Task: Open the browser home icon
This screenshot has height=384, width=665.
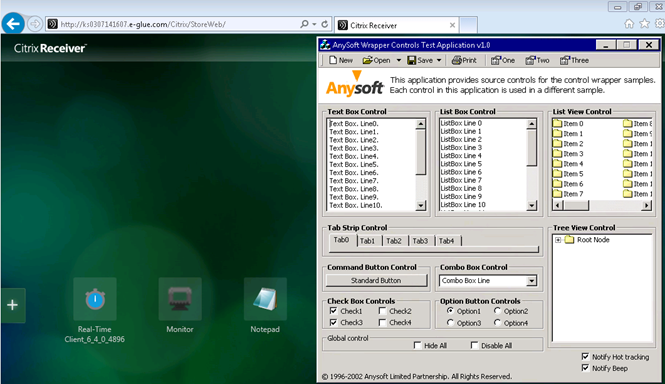Action: [629, 24]
